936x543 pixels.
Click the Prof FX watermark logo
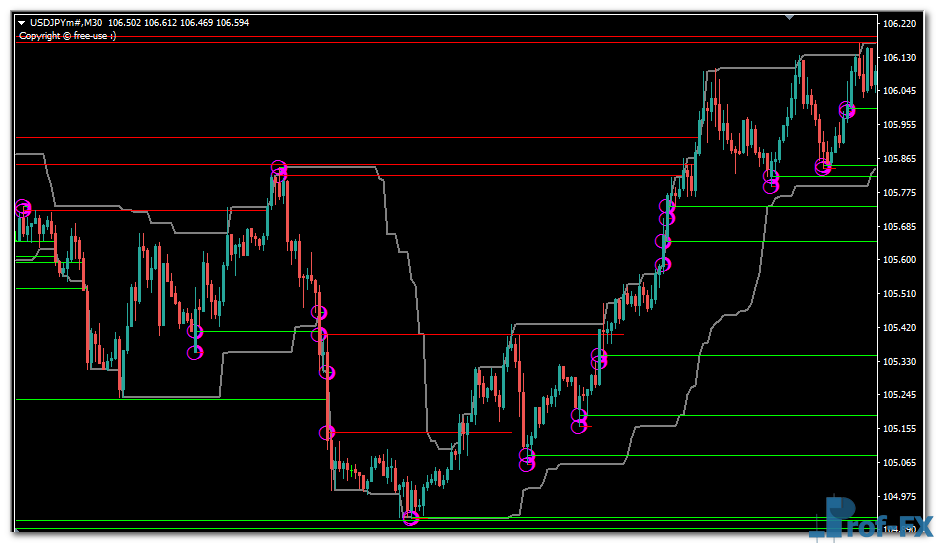coord(876,519)
